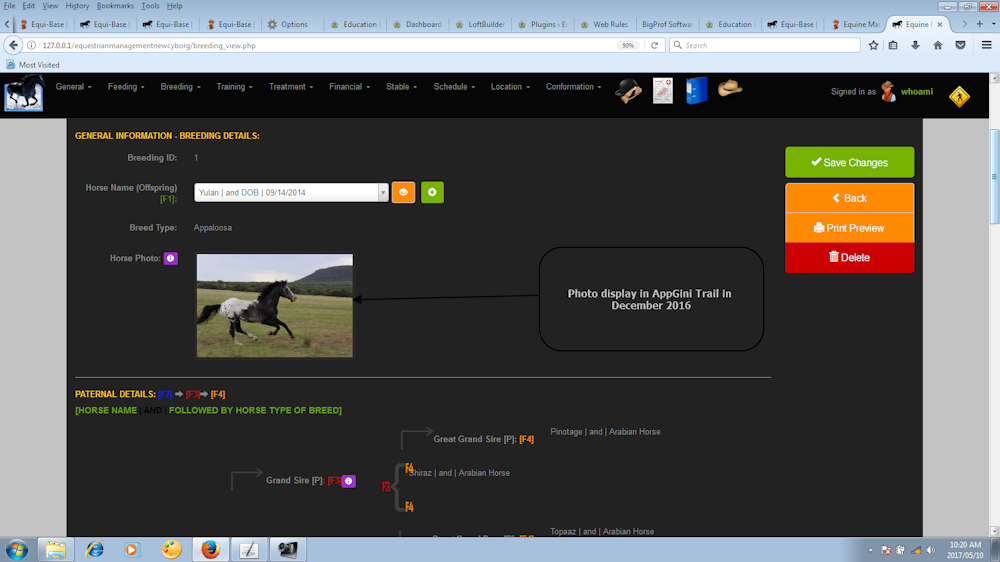
Task: Expand the General navigation menu
Action: 73,87
